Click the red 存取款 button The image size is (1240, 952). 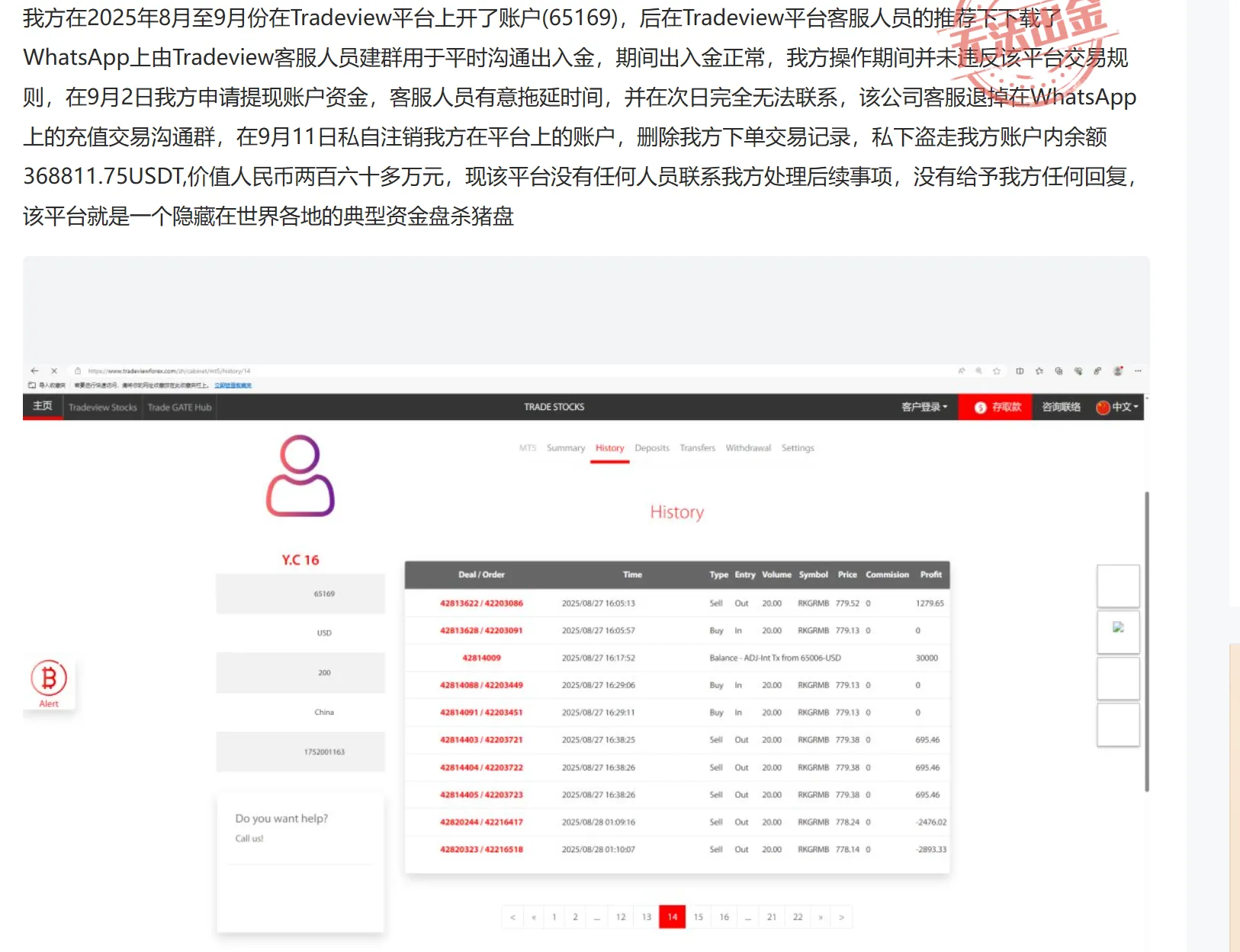coord(995,407)
